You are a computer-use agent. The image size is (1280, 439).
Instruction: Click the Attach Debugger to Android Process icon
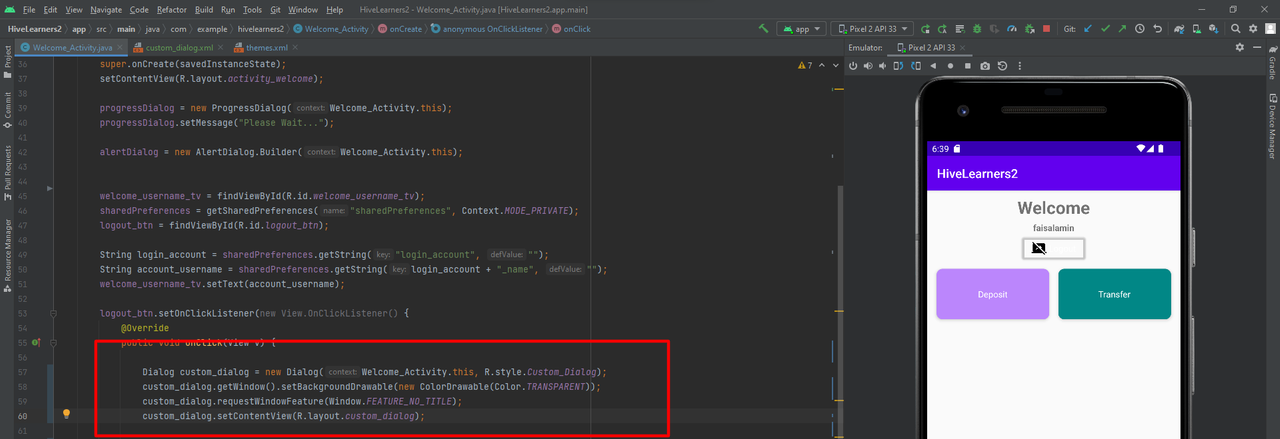tap(1030, 29)
